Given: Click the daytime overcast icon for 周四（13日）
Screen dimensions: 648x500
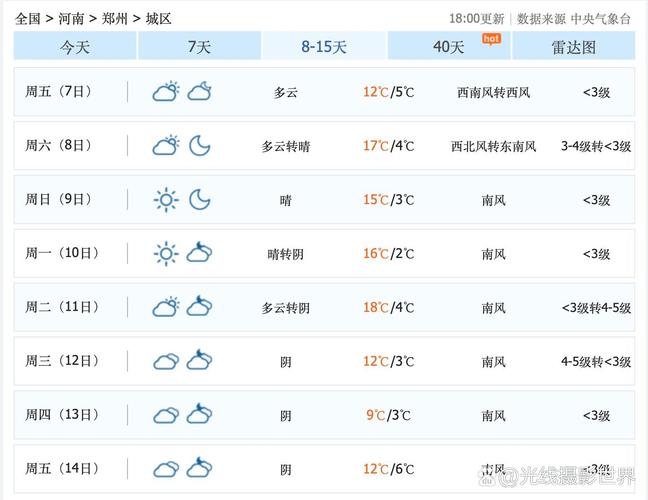Looking at the screenshot, I should pyautogui.click(x=166, y=415).
